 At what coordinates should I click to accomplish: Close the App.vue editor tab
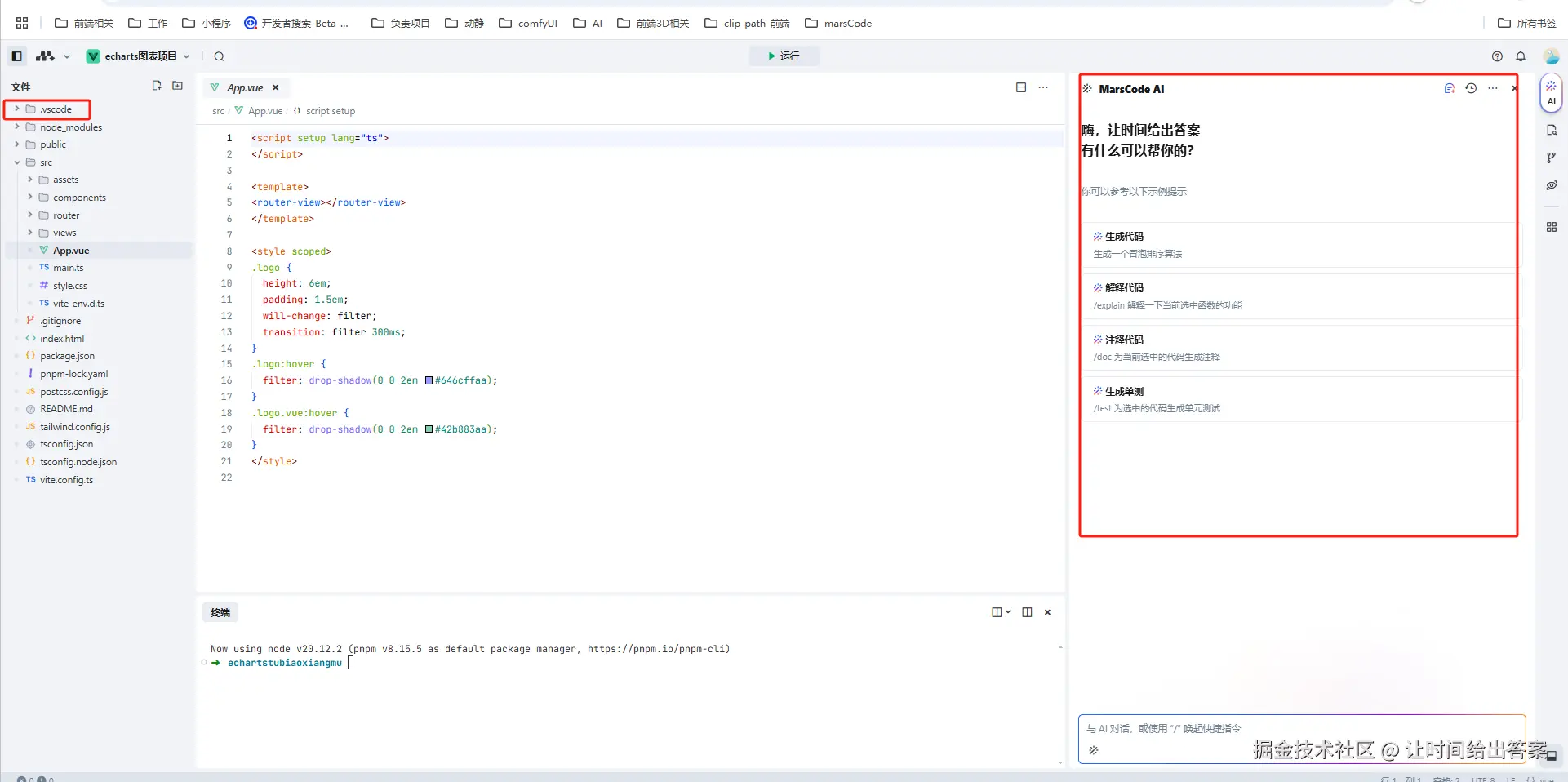point(276,87)
